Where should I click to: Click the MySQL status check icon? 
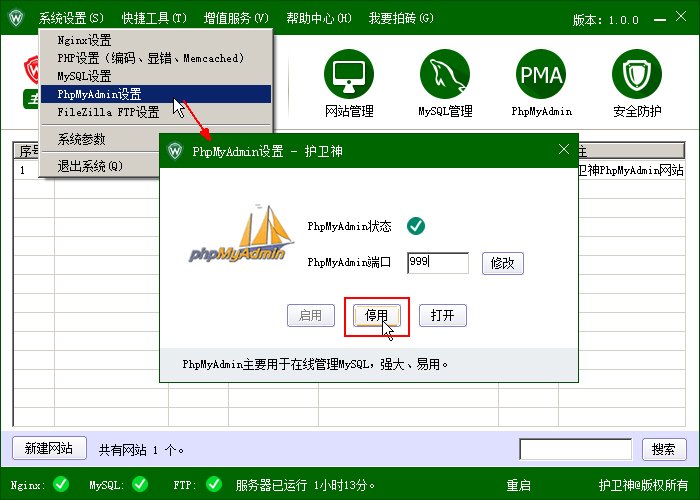click(x=140, y=484)
